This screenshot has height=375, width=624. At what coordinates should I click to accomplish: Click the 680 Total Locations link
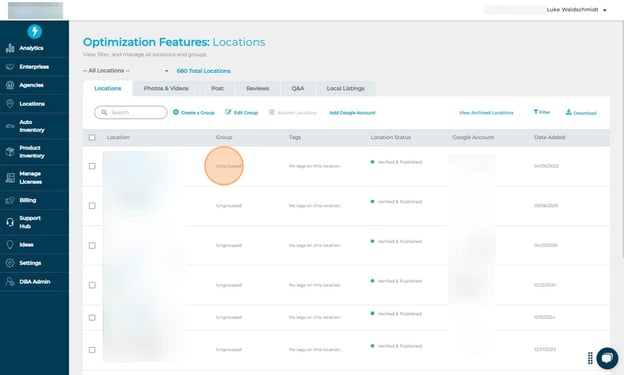(204, 71)
